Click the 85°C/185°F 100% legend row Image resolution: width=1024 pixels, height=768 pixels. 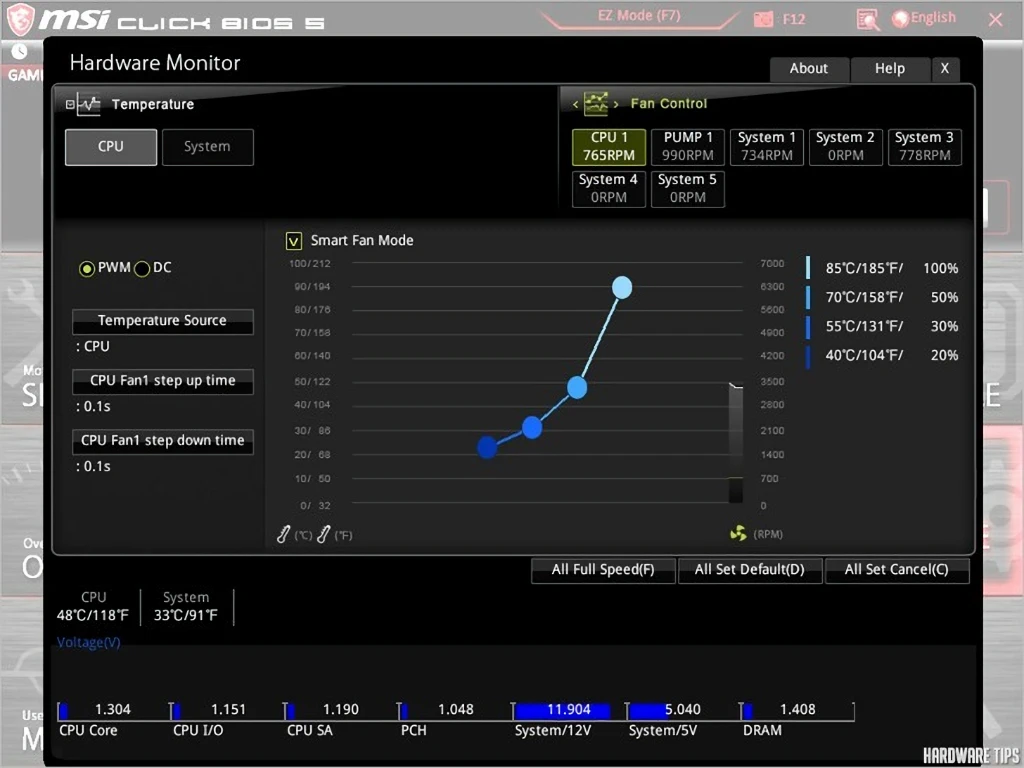click(882, 268)
